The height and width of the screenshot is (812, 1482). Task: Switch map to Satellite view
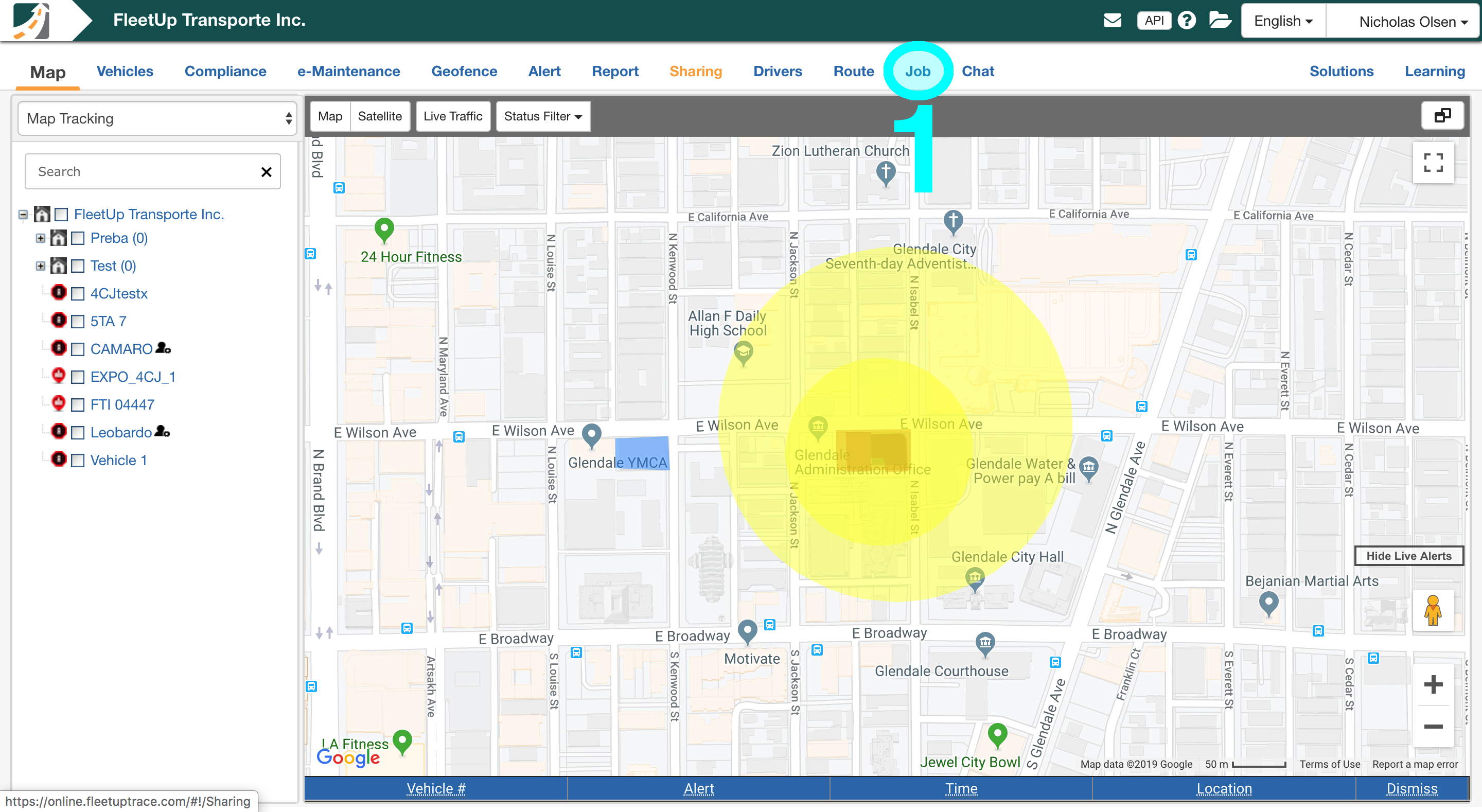380,116
